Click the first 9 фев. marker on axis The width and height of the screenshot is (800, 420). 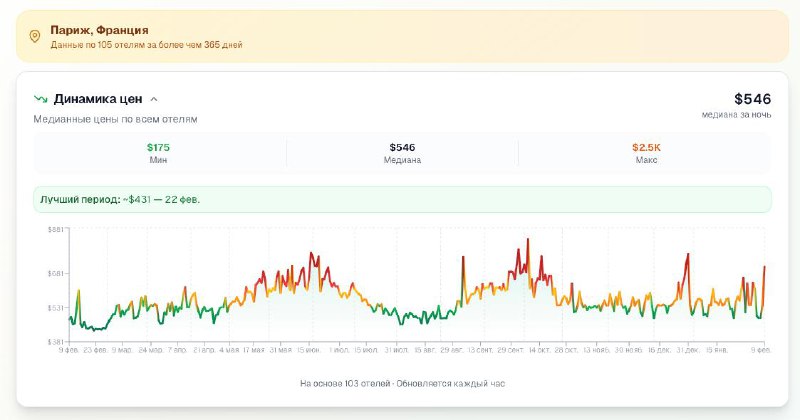point(69,351)
